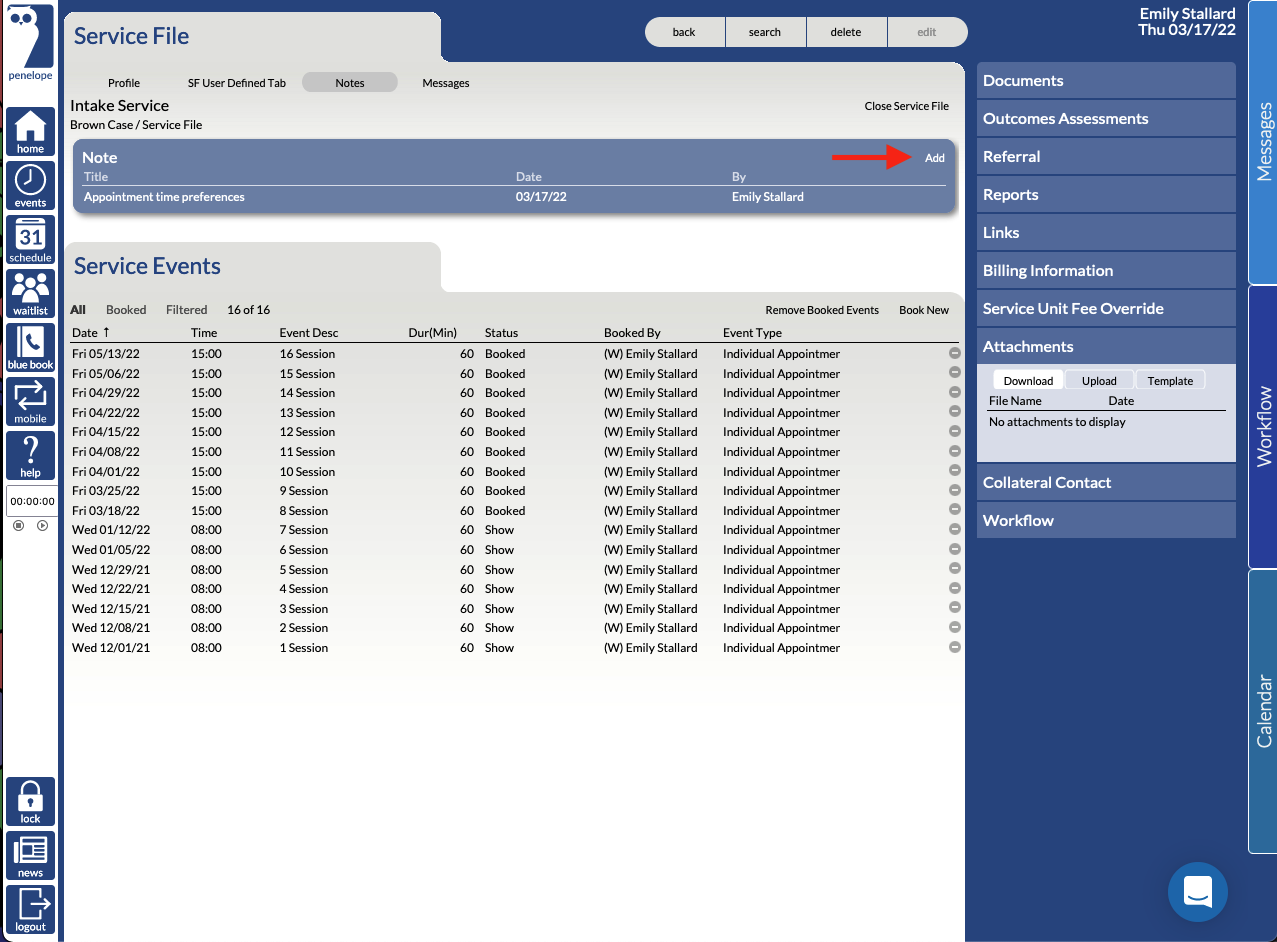The width and height of the screenshot is (1277, 942).
Task: Click the 00:00:00 timer field
Action: [32, 501]
